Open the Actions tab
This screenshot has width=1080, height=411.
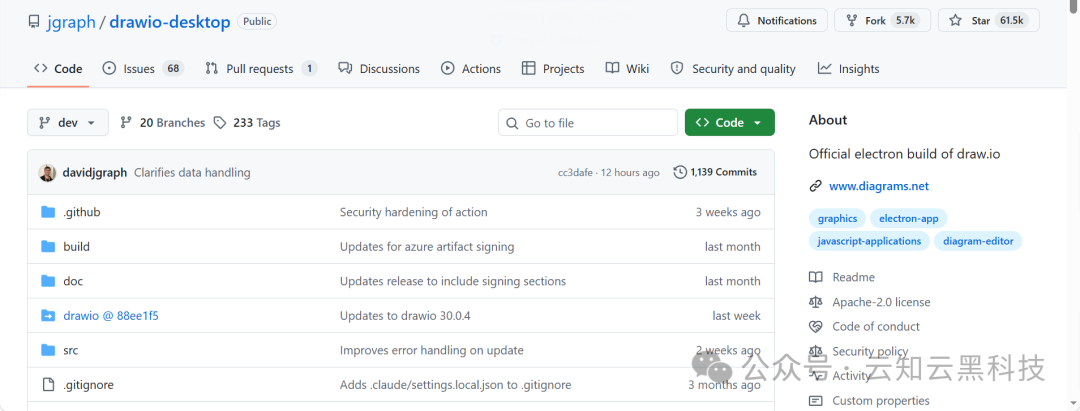pyautogui.click(x=471, y=69)
